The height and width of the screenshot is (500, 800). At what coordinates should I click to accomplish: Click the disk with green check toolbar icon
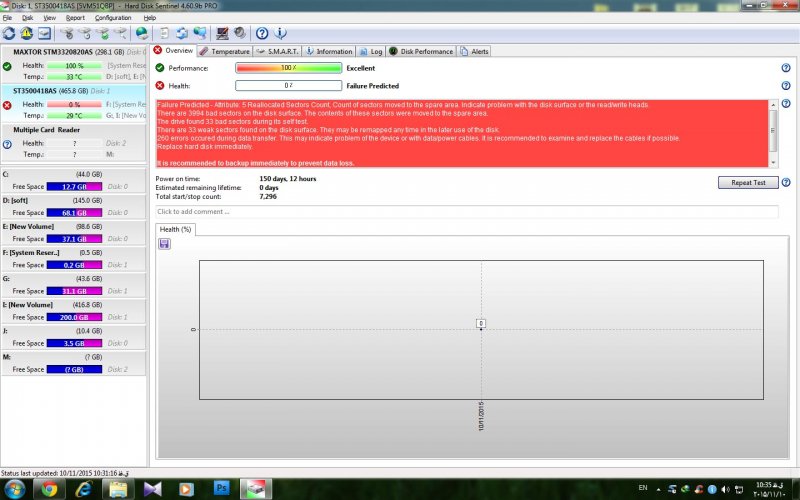click(103, 34)
